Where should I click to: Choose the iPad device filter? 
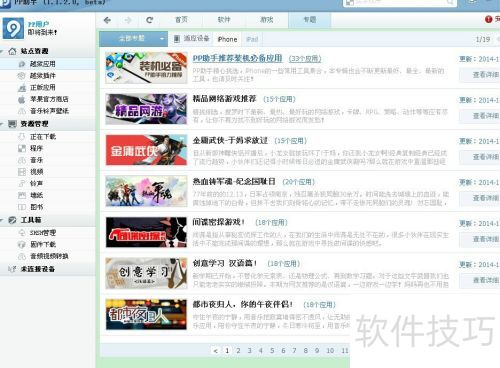point(252,39)
